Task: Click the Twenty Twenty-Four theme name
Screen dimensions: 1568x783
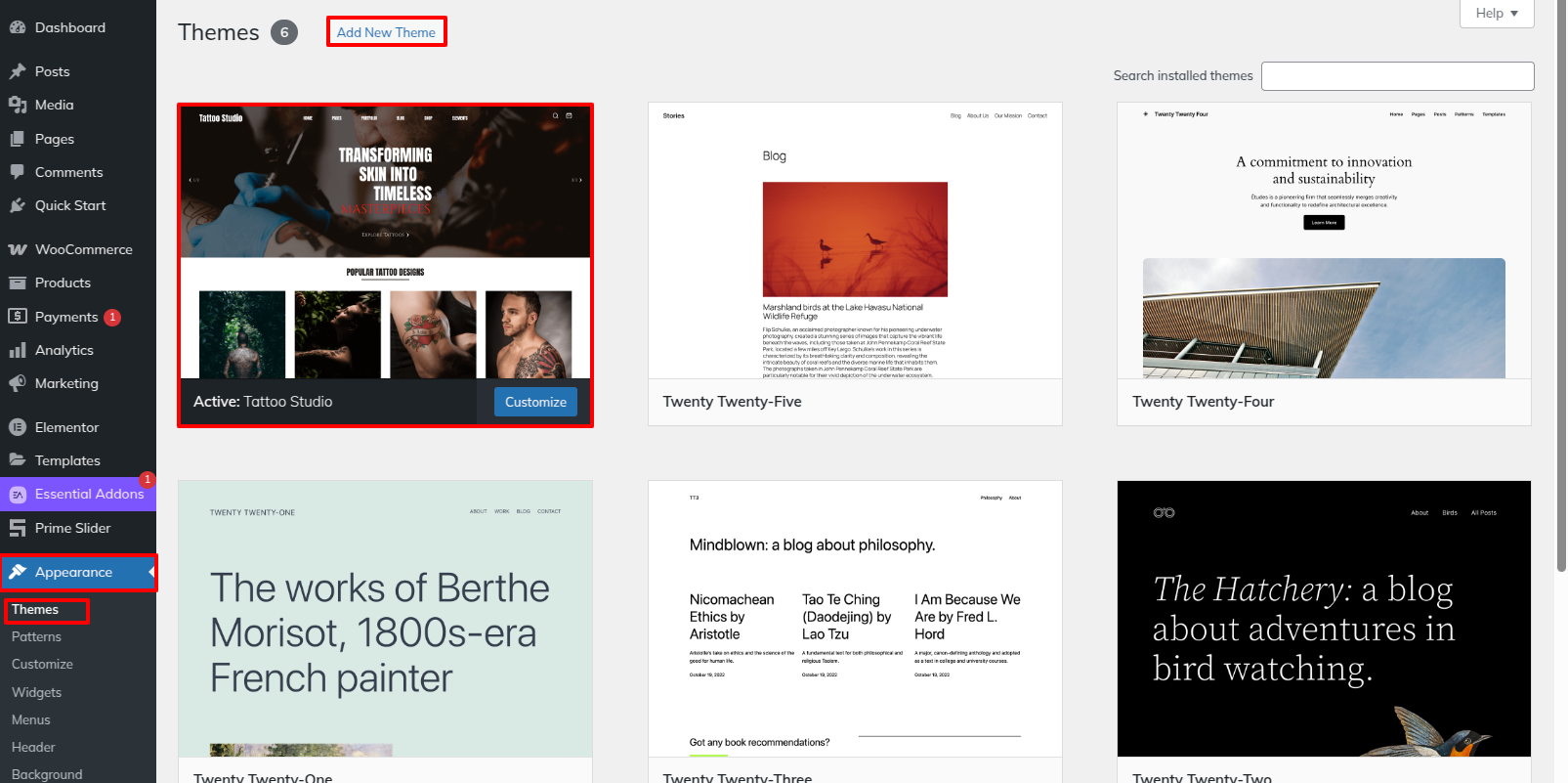Action: click(1203, 402)
